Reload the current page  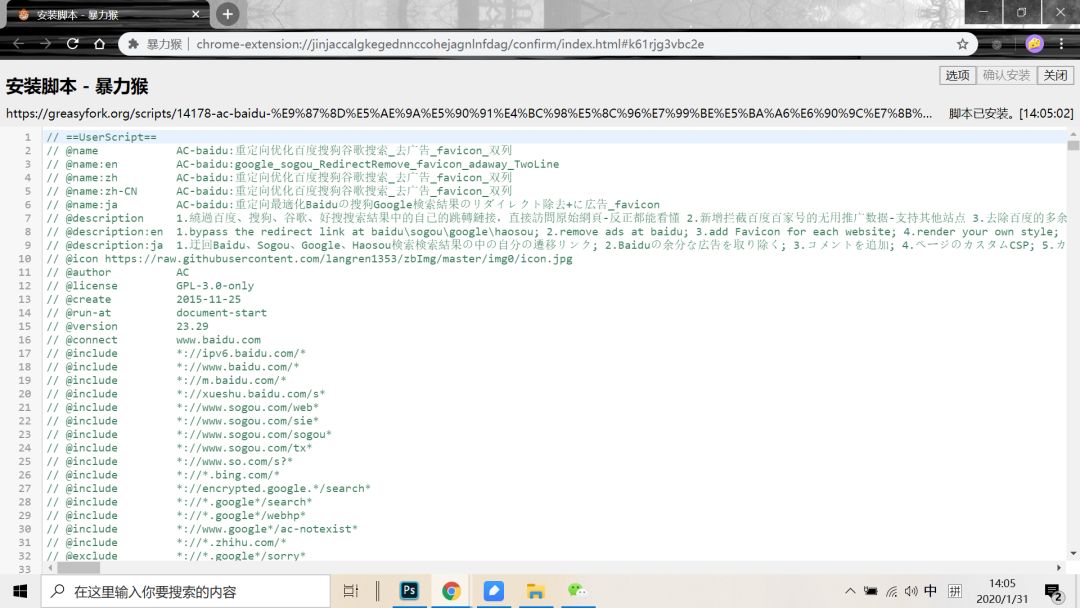point(72,44)
